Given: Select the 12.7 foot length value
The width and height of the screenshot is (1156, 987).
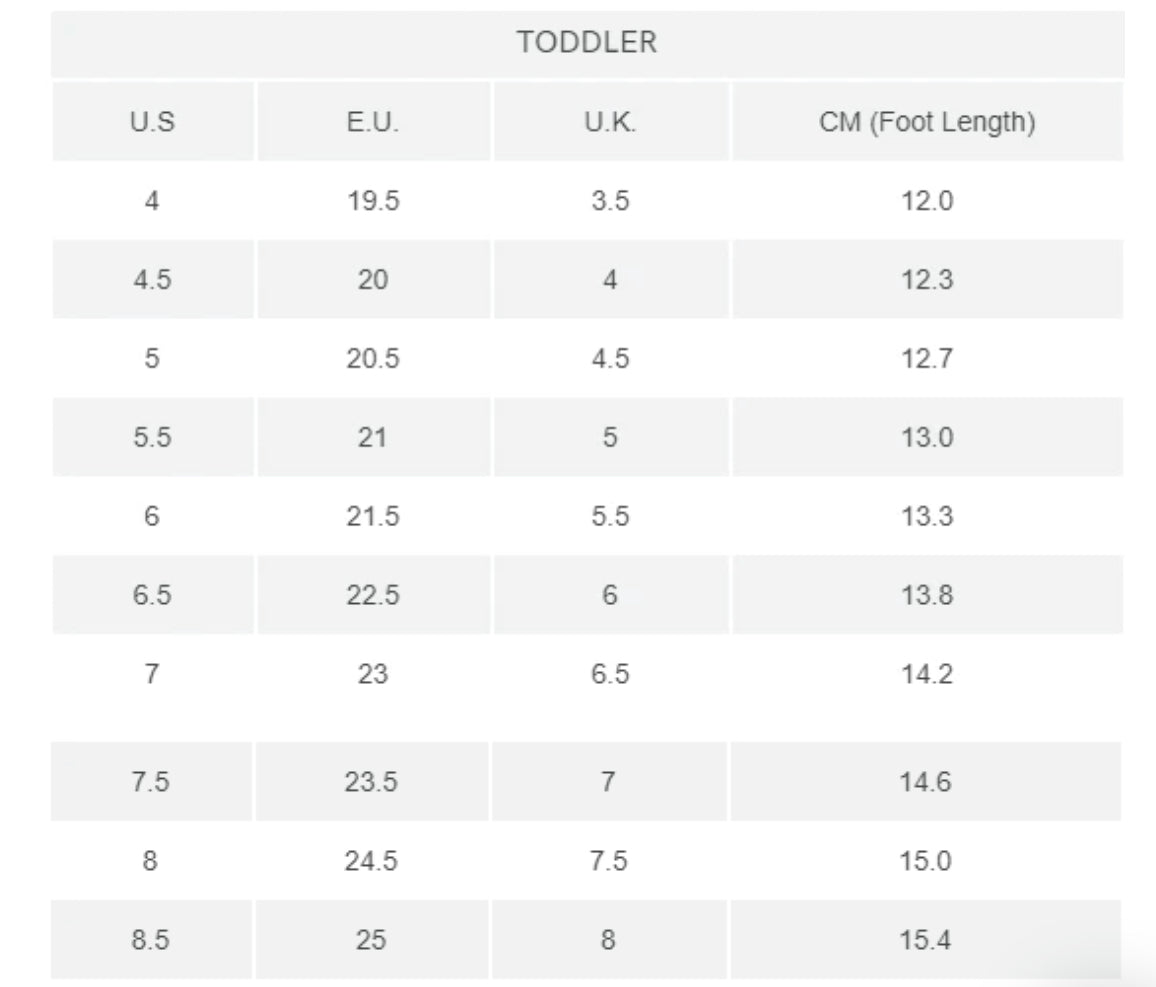Looking at the screenshot, I should (926, 358).
